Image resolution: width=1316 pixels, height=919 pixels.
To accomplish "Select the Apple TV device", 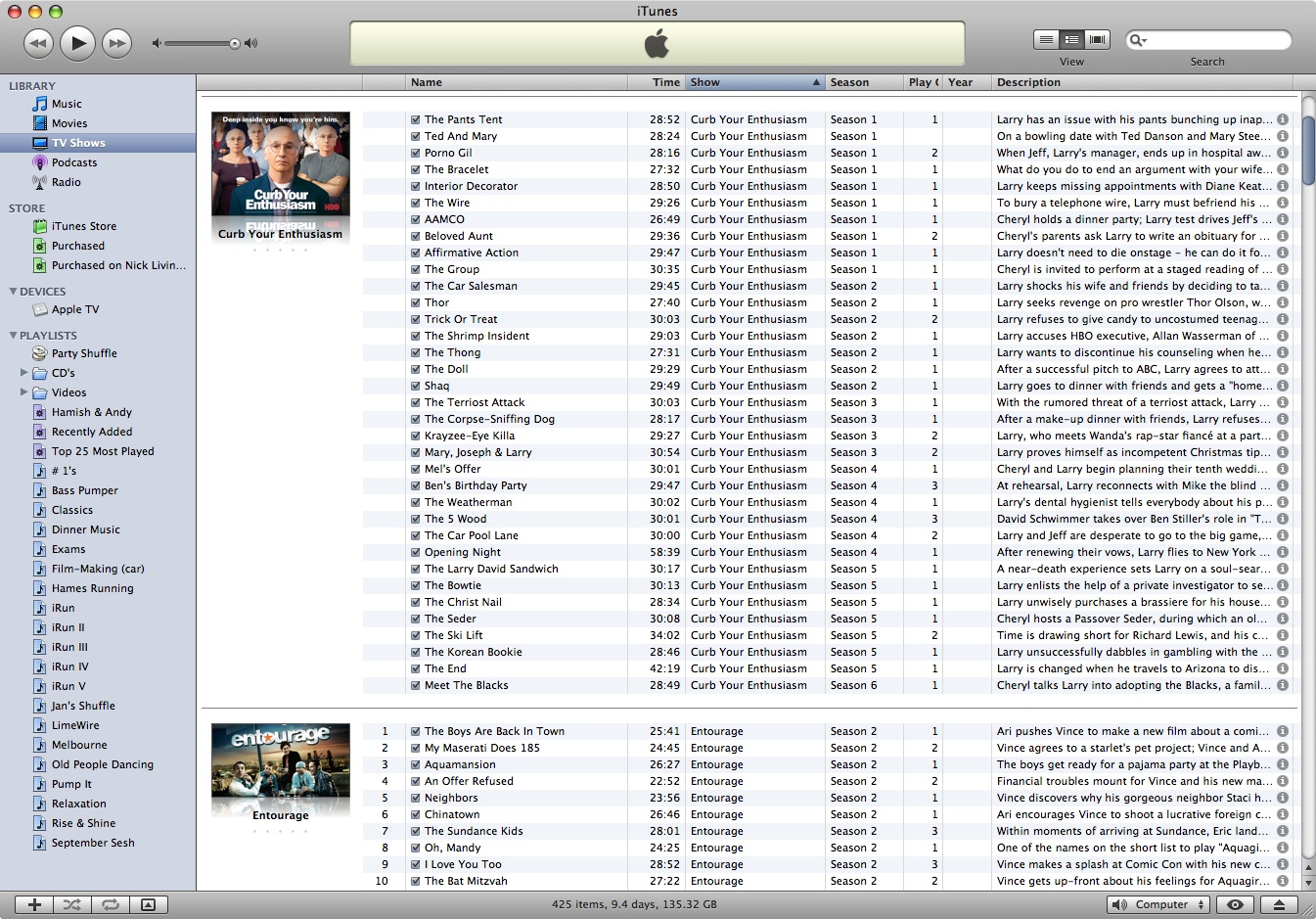I will tap(75, 309).
